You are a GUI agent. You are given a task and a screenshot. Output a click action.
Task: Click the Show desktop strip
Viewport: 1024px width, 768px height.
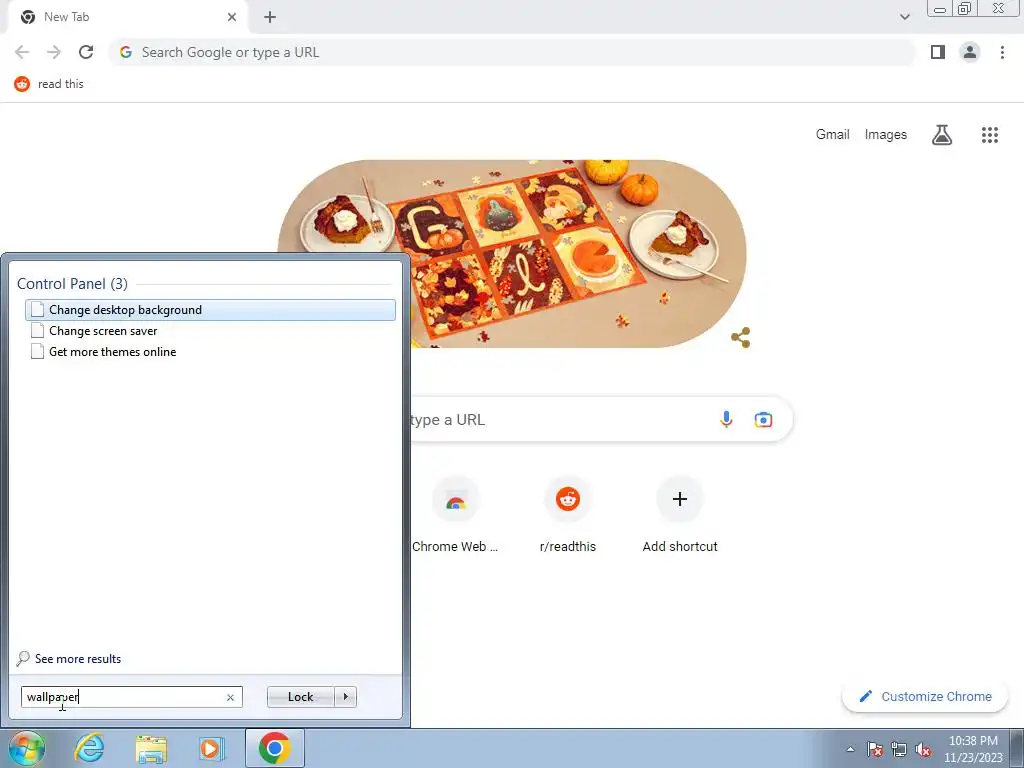click(1019, 749)
